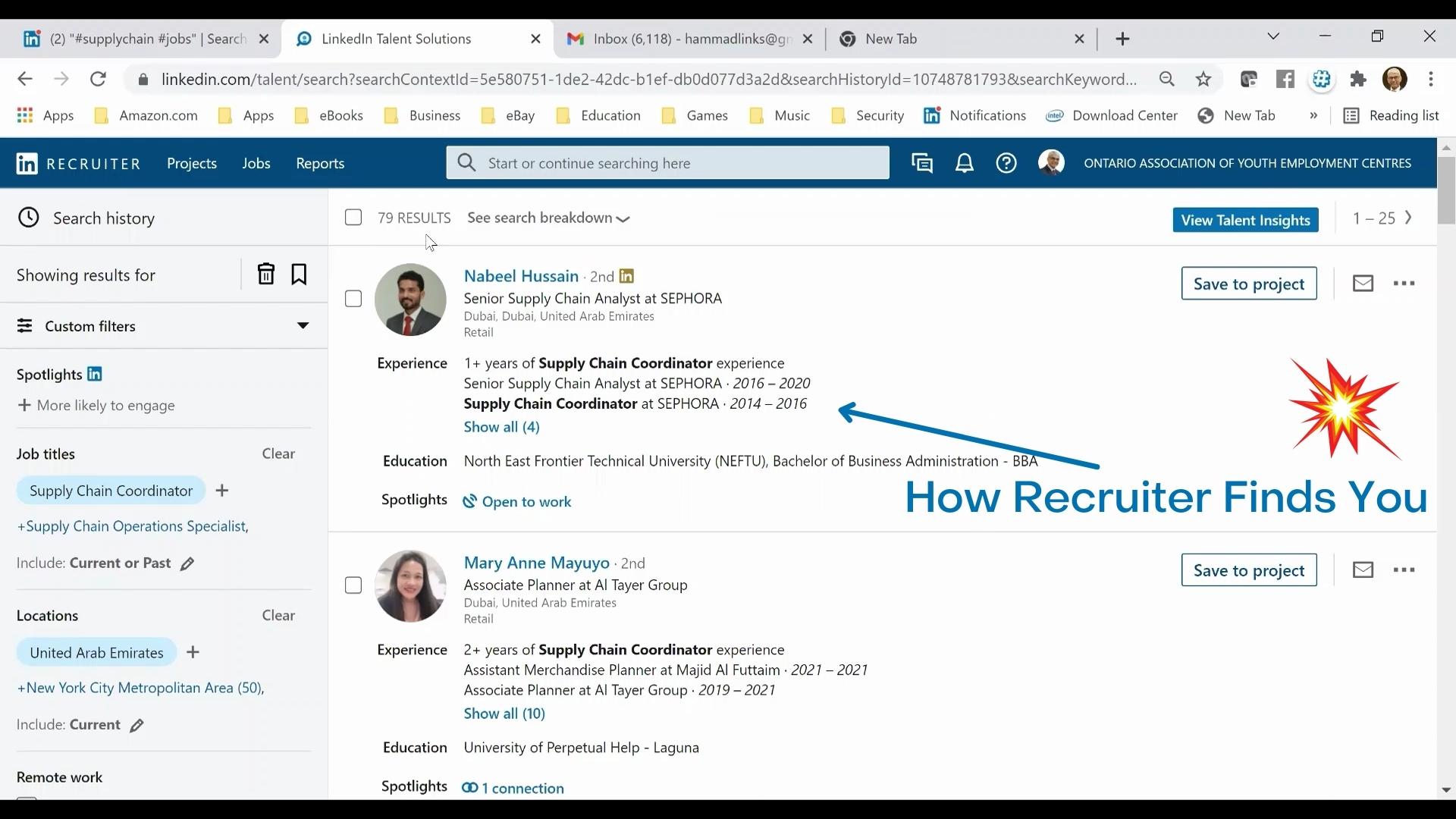Image resolution: width=1456 pixels, height=819 pixels.
Task: Send message to Nabeel Hussain envelope icon
Action: click(x=1363, y=284)
